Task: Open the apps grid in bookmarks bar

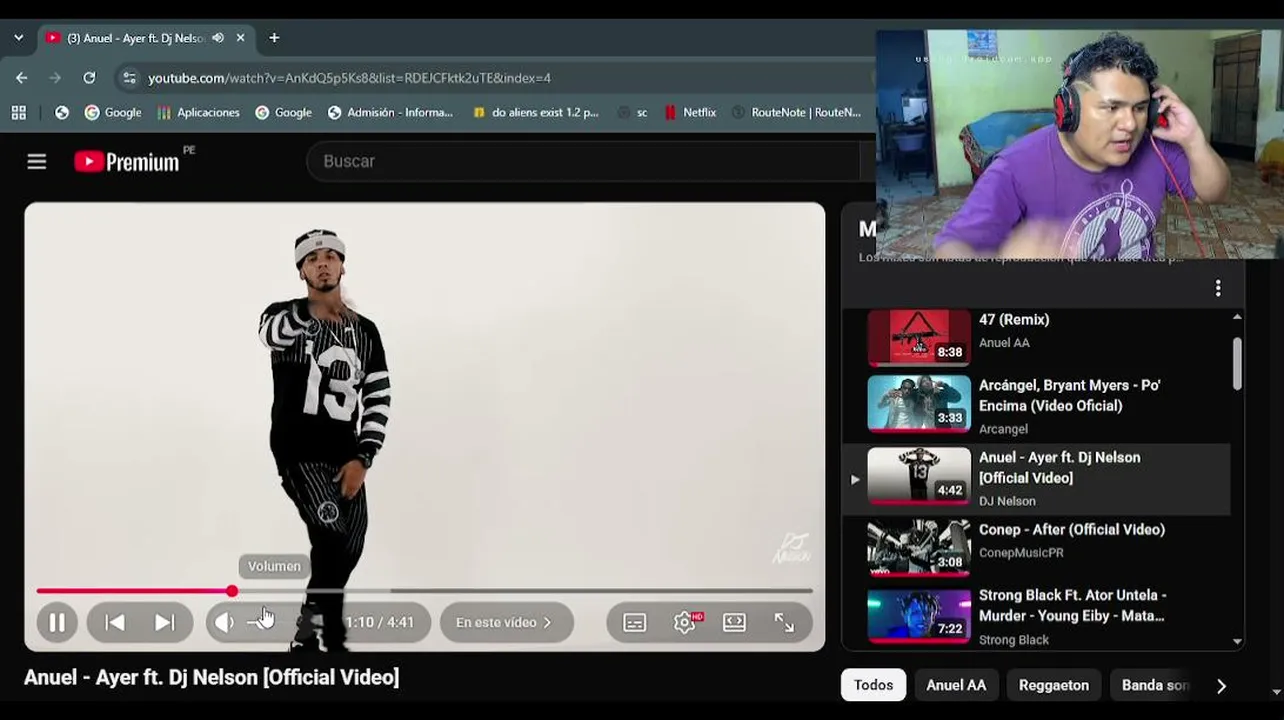Action: [19, 113]
